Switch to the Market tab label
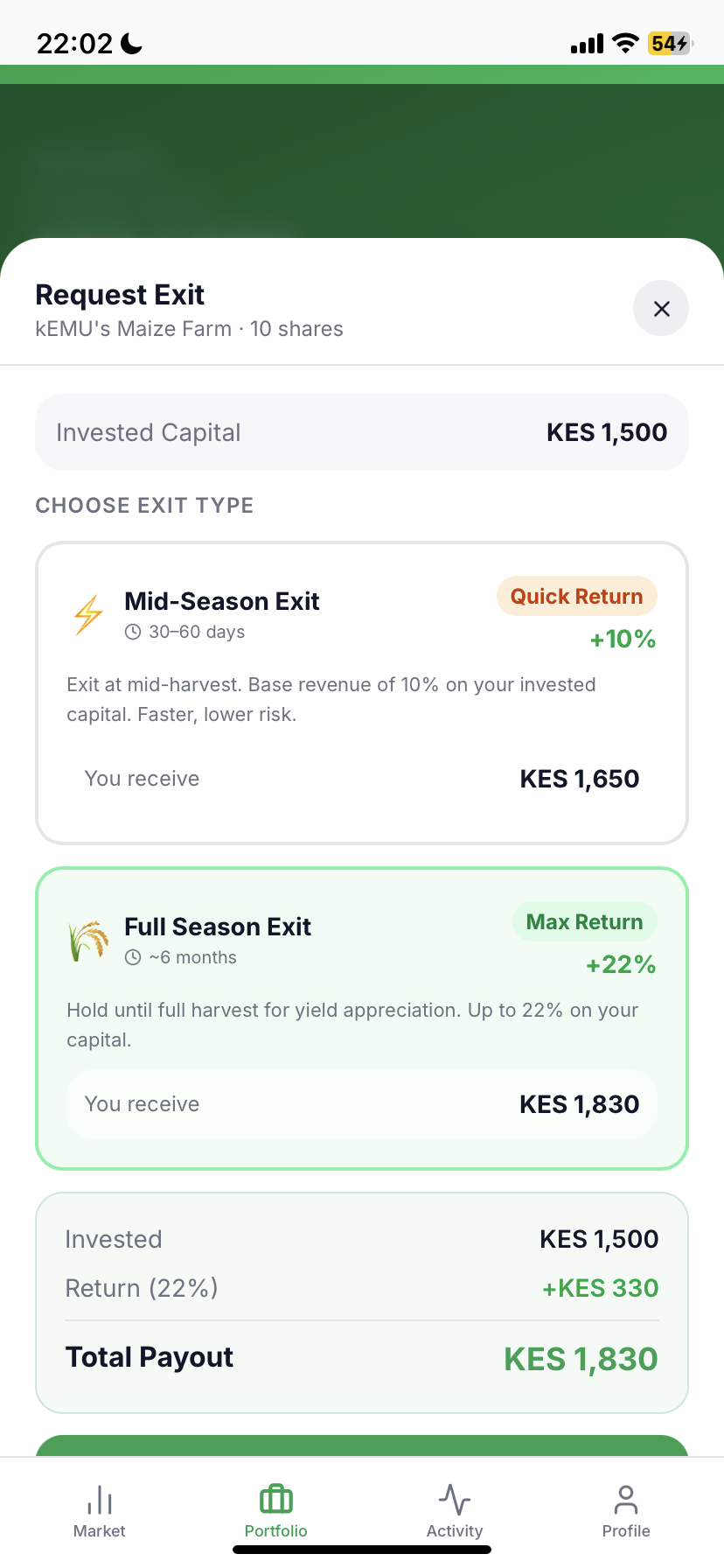 point(100,1530)
